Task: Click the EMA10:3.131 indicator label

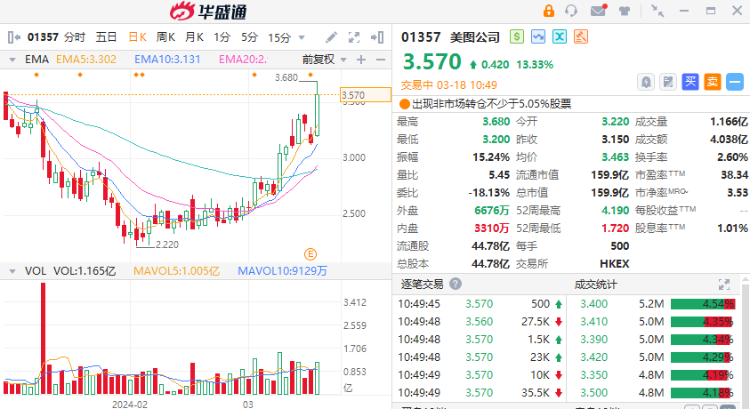Action: (x=167, y=59)
